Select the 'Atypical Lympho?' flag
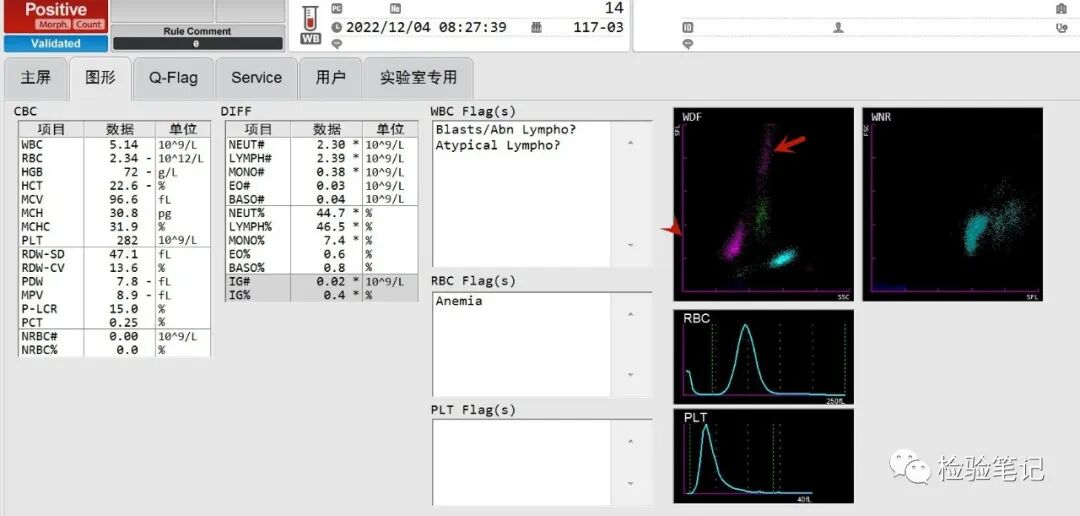Screen dimensions: 1080x516 click(x=498, y=145)
